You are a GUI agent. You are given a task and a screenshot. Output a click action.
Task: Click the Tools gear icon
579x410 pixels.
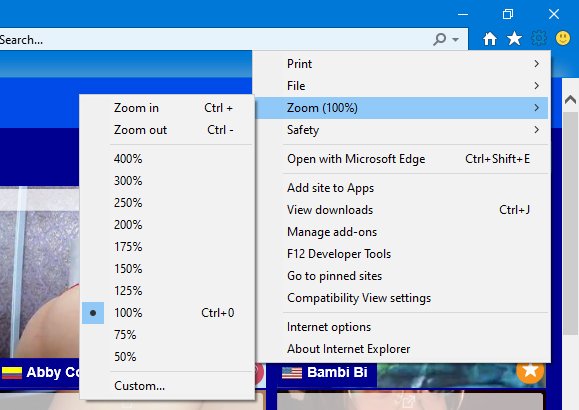[x=538, y=38]
